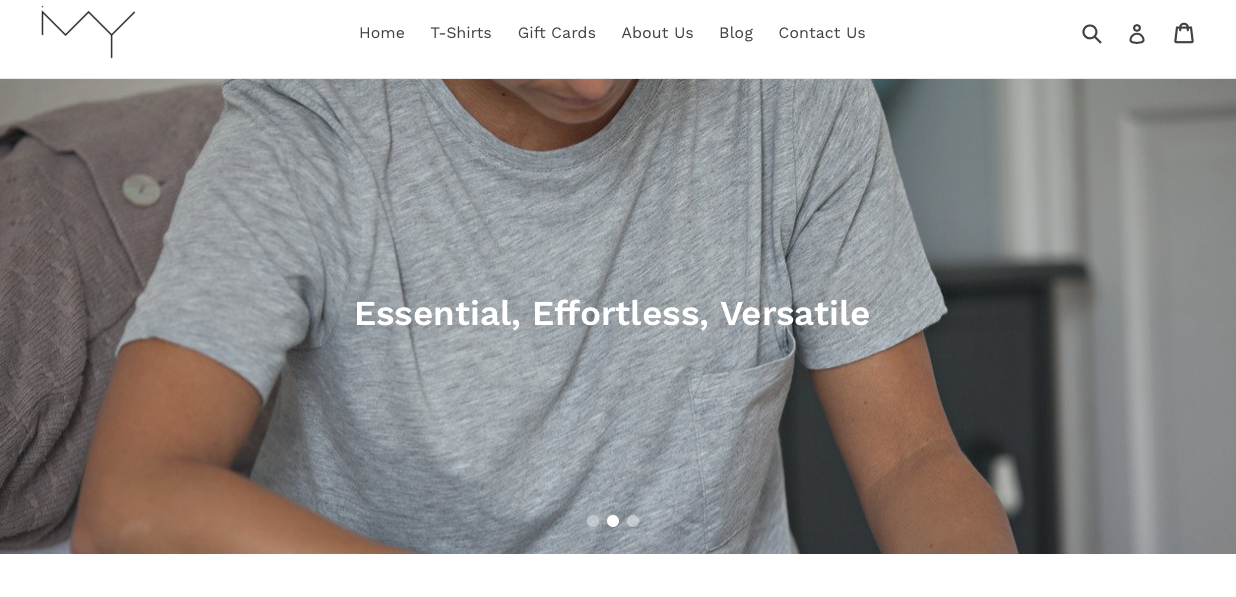Open the search magnifier icon
Viewport: 1236px width, 597px height.
coord(1092,33)
